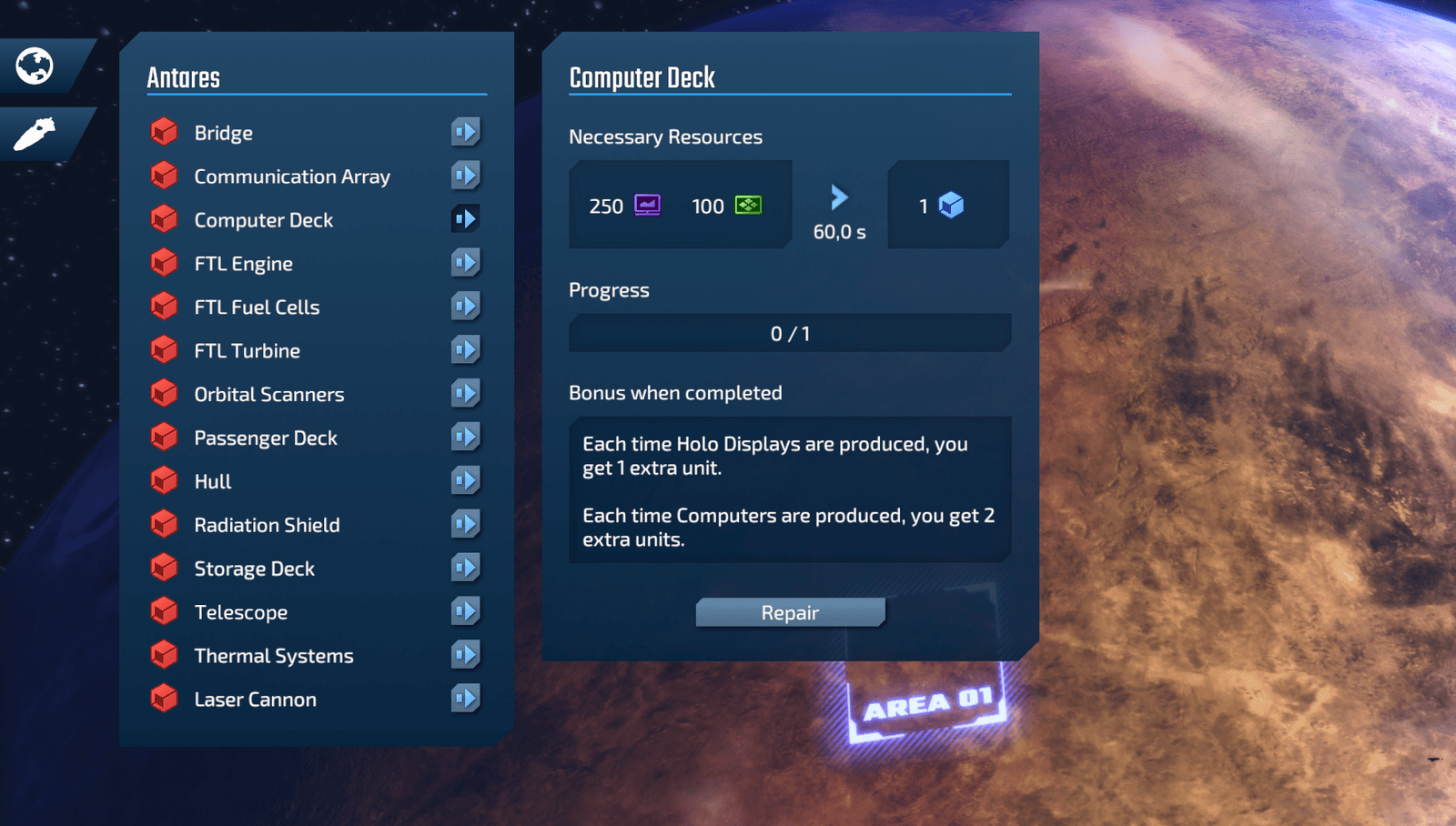This screenshot has height=826, width=1456.
Task: Click the red cube icon beside Bridge
Action: (164, 132)
